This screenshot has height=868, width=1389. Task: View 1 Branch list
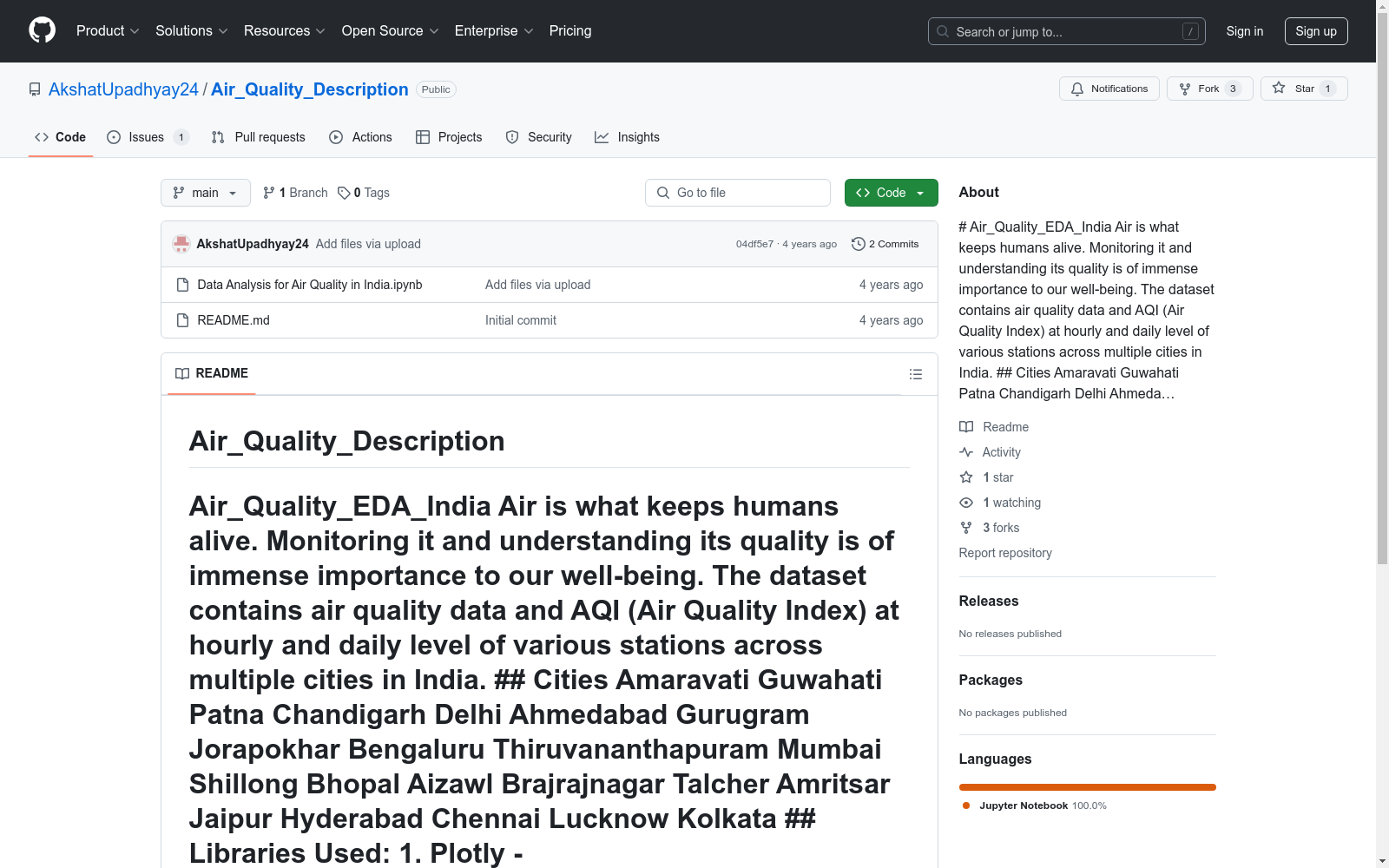(295, 193)
